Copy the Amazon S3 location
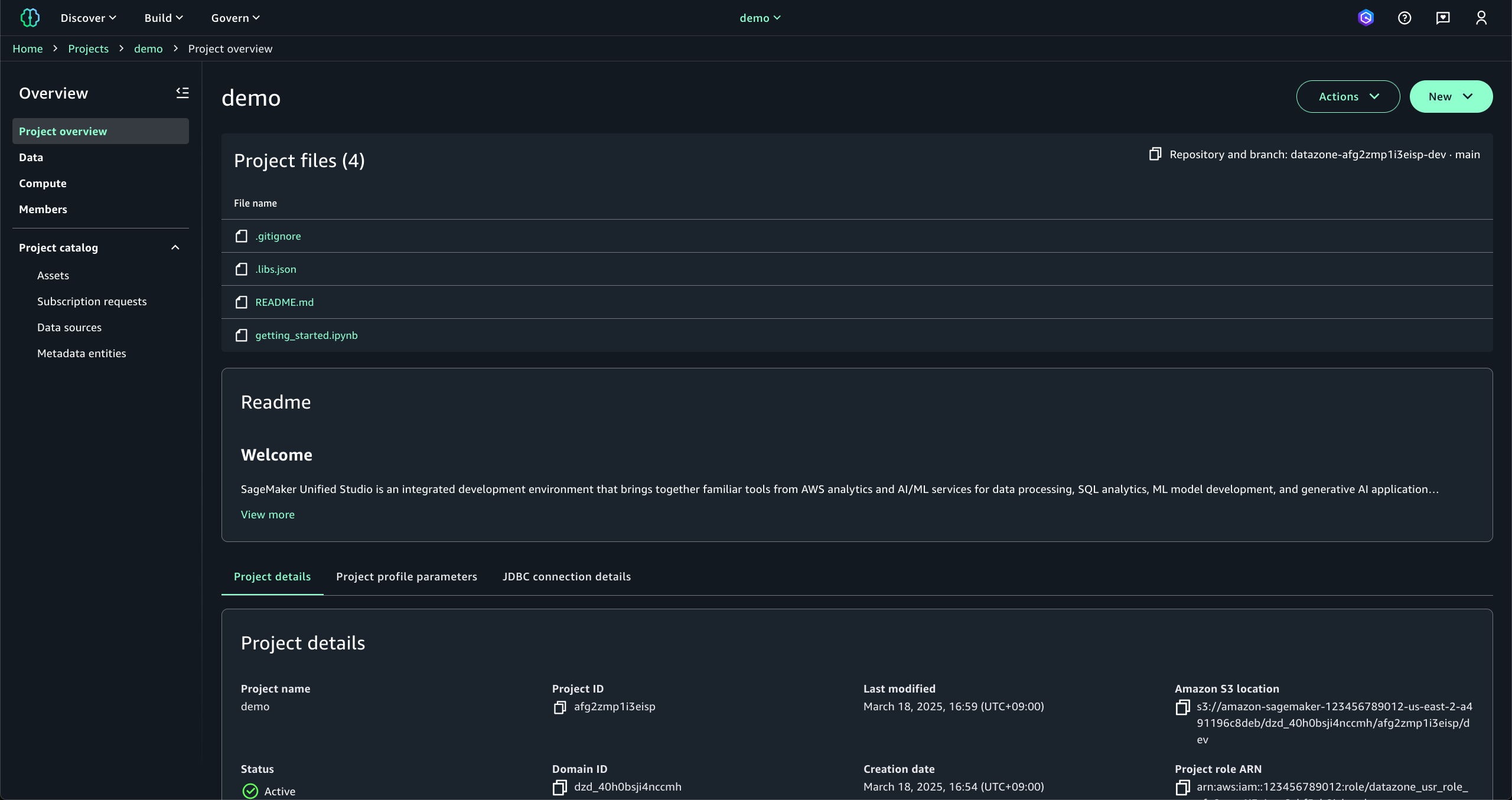 (1182, 707)
